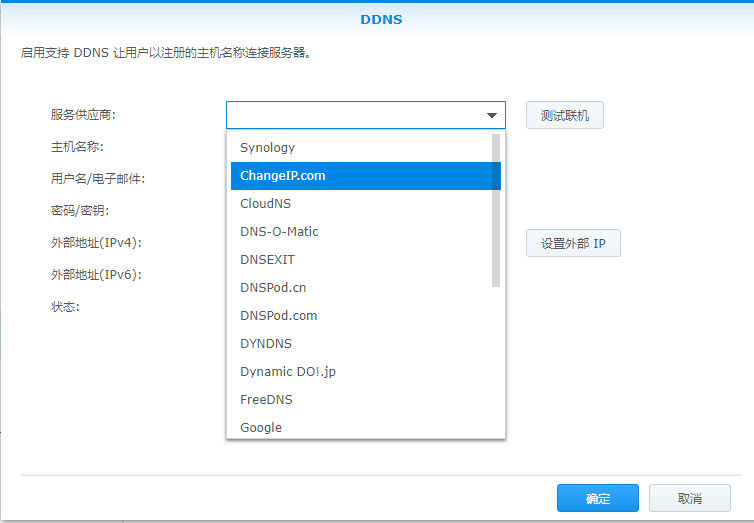
Task: Click the 设置外部 IP button
Action: coord(573,243)
